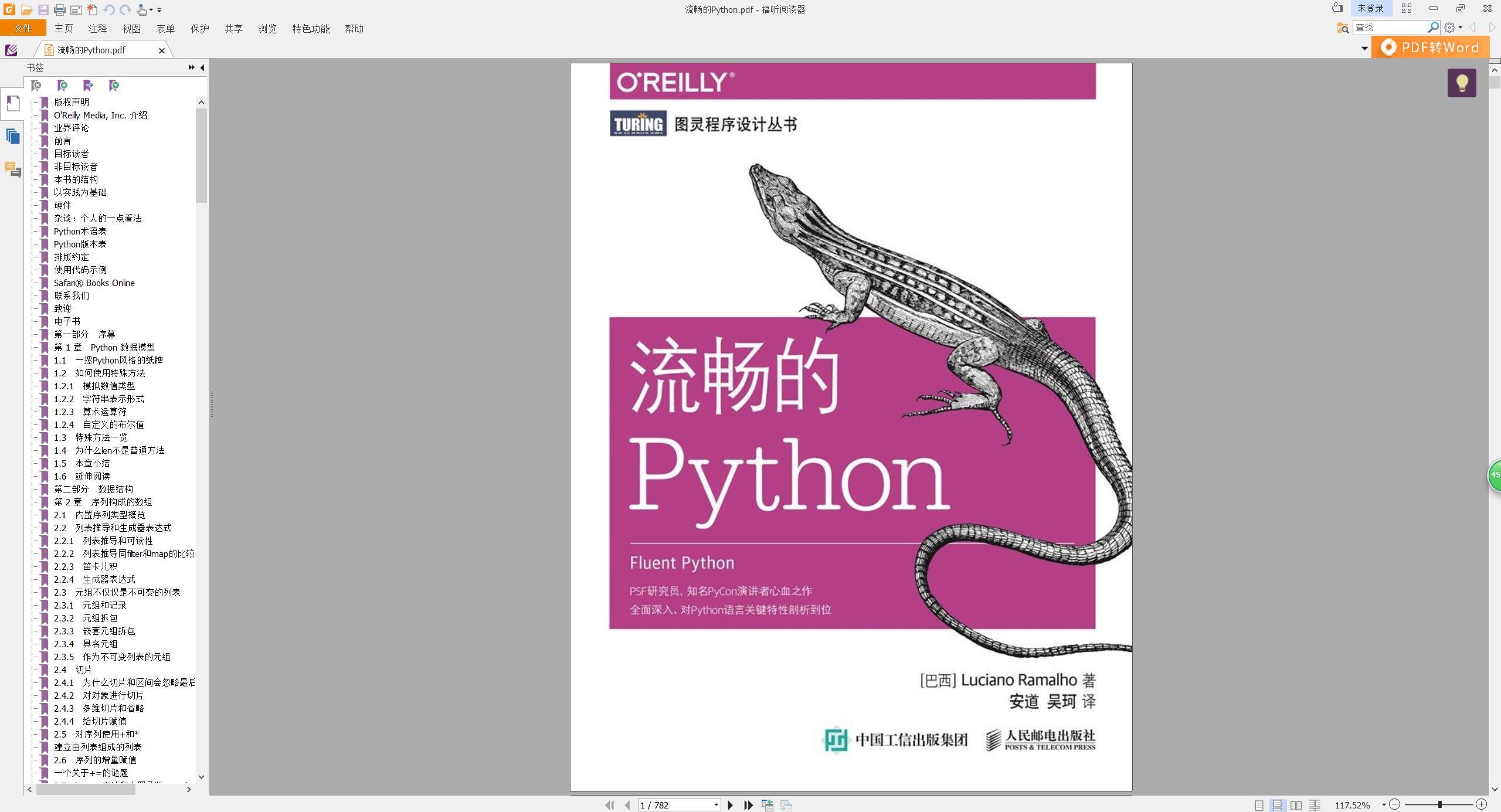This screenshot has height=812, width=1501.
Task: Switch to the 注释 ribbon tab
Action: pyautogui.click(x=97, y=28)
